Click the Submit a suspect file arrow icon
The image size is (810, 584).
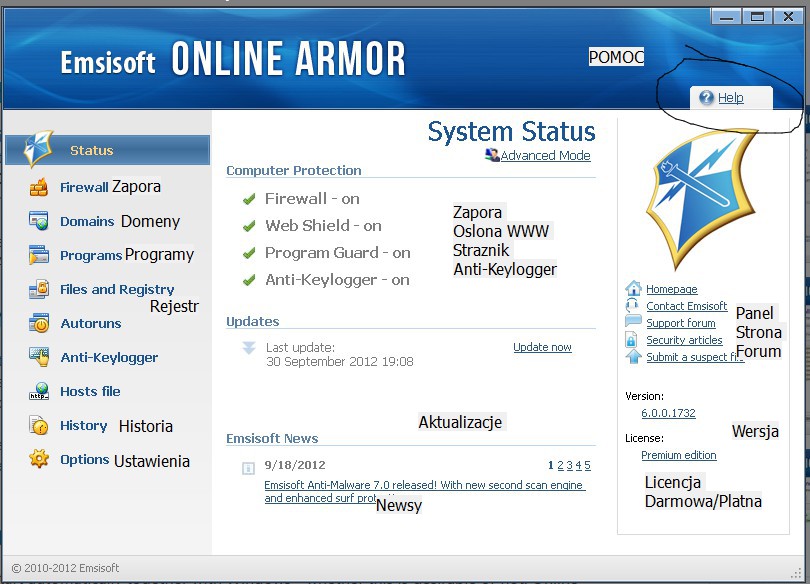click(633, 356)
